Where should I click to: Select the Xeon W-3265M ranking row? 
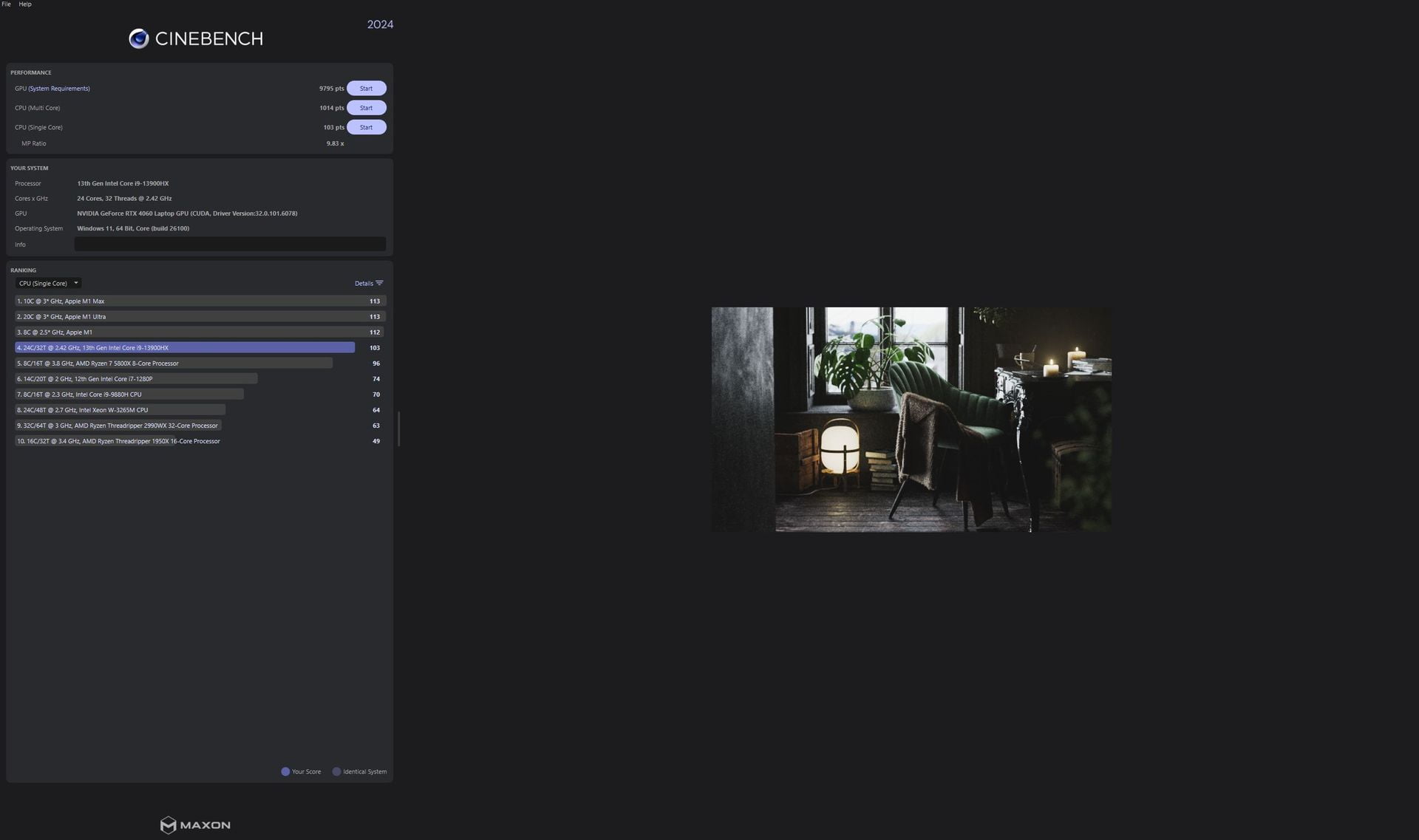200,409
